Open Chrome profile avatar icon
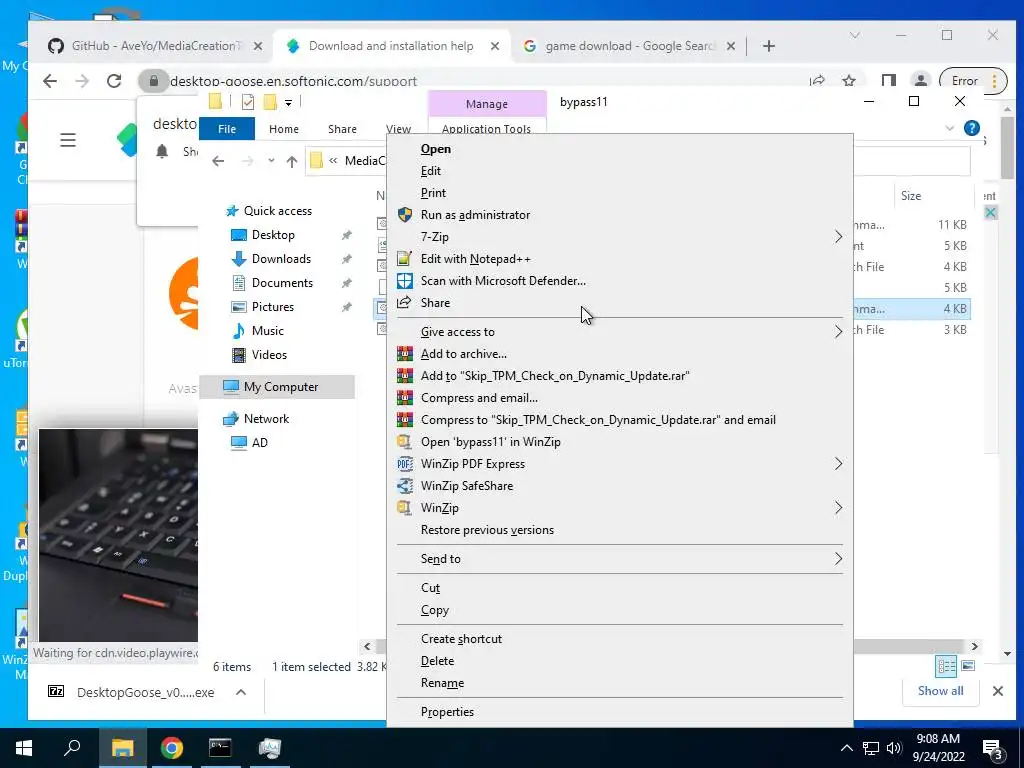This screenshot has width=1024, height=768. pyautogui.click(x=920, y=81)
